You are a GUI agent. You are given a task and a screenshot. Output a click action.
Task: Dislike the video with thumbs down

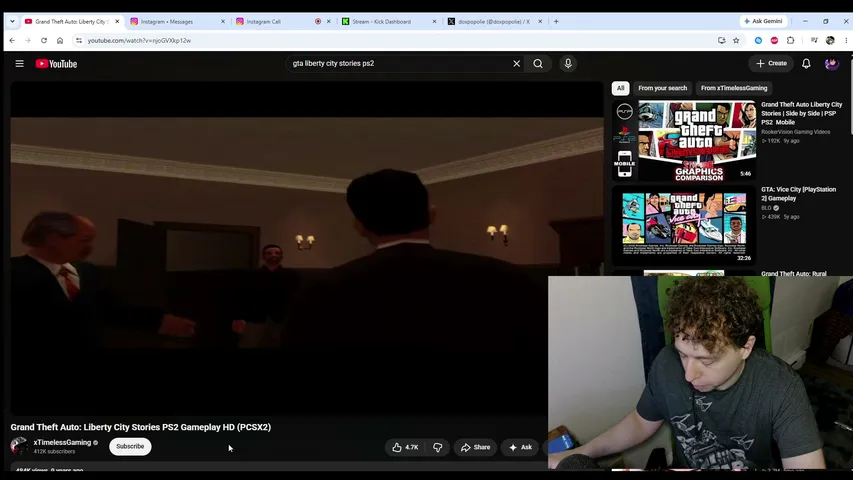click(x=438, y=447)
